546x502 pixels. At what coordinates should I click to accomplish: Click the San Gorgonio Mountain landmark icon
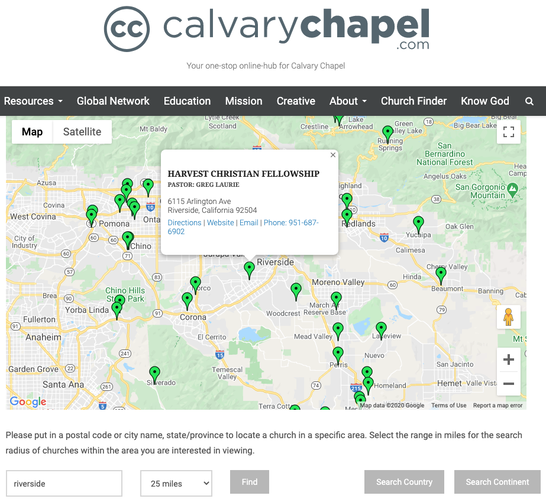[512, 190]
